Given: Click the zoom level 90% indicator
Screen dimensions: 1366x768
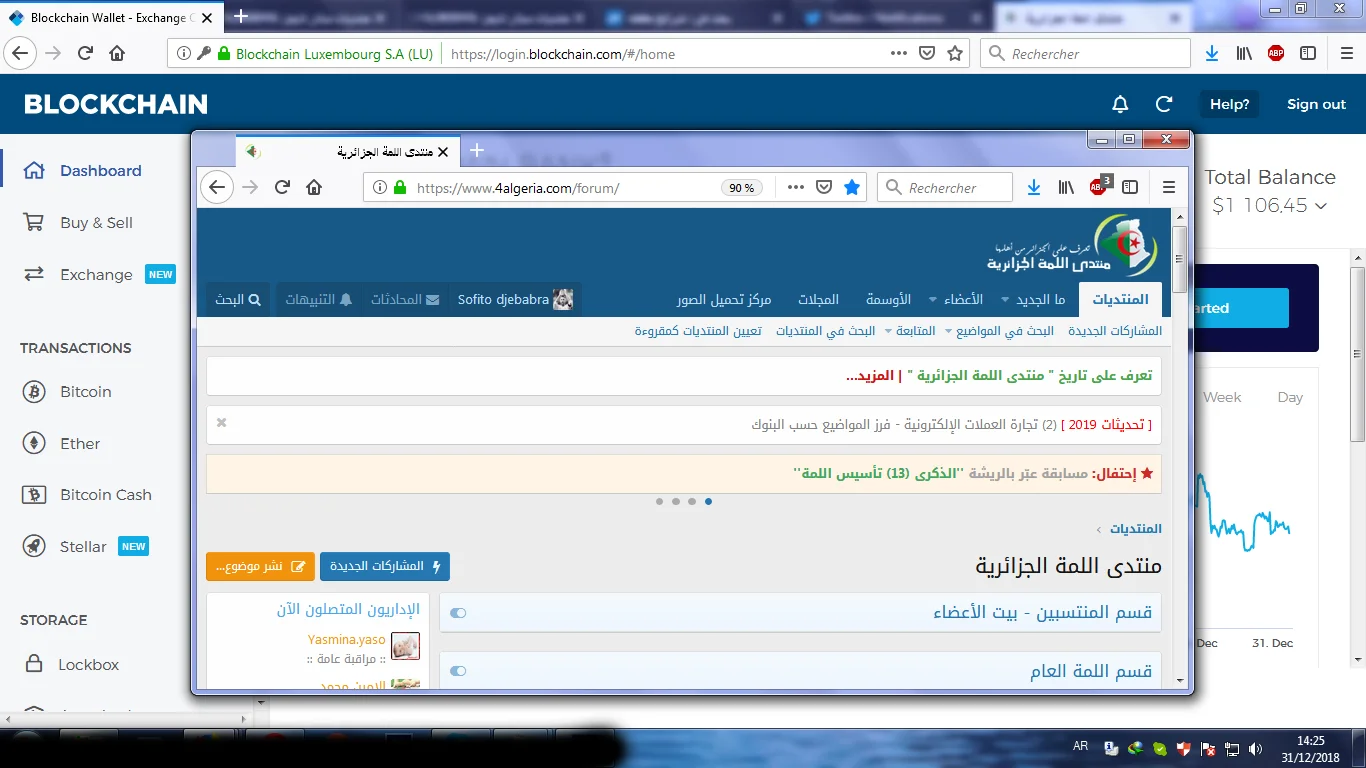Looking at the screenshot, I should (x=742, y=188).
